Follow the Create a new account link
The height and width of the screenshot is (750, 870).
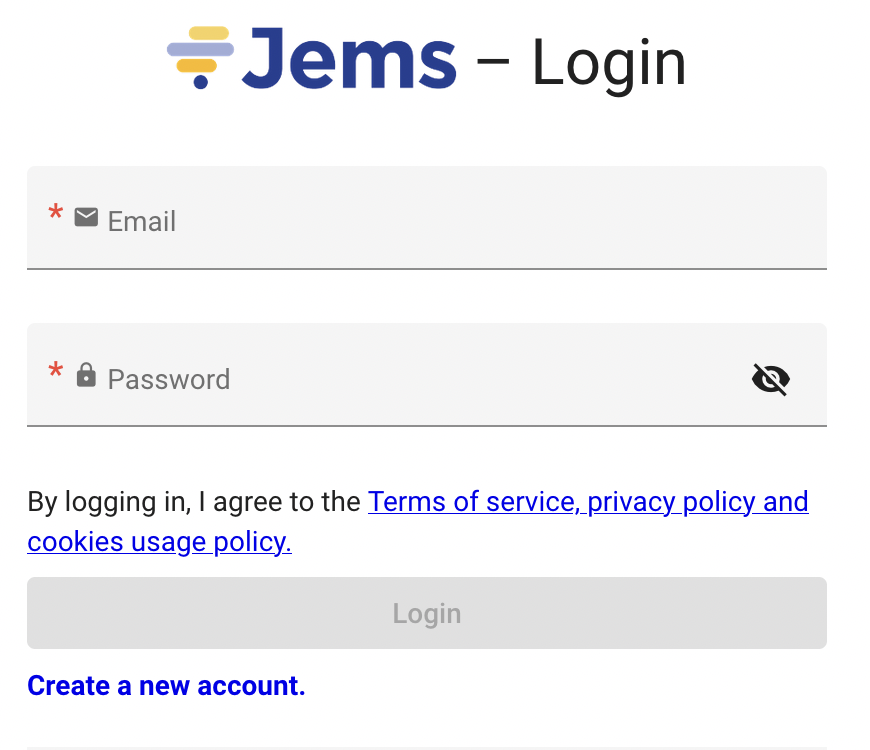[x=166, y=686]
